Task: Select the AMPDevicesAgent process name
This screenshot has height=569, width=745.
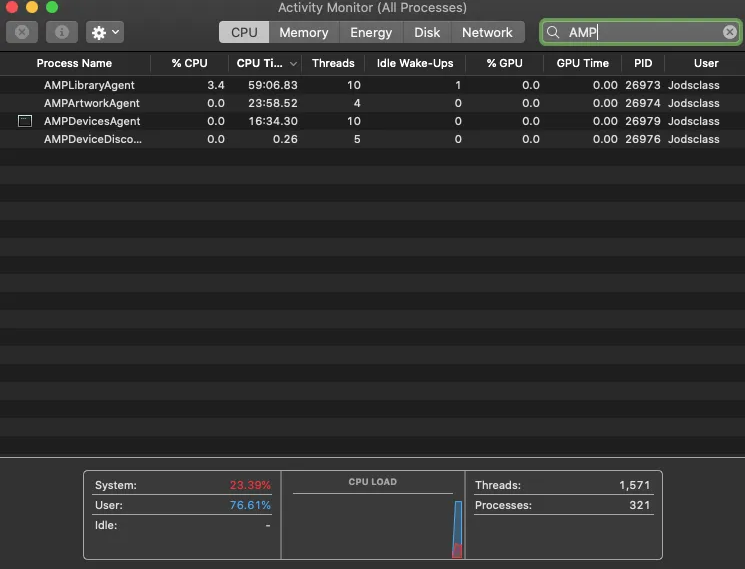Action: coord(92,121)
